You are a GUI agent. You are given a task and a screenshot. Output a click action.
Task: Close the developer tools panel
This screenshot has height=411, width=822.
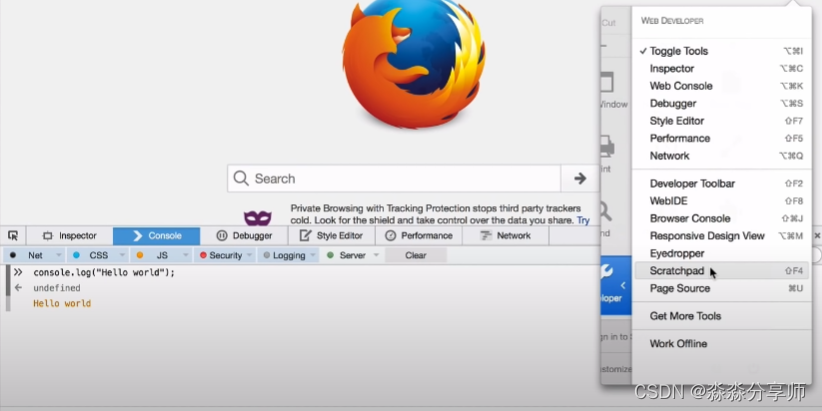817,236
